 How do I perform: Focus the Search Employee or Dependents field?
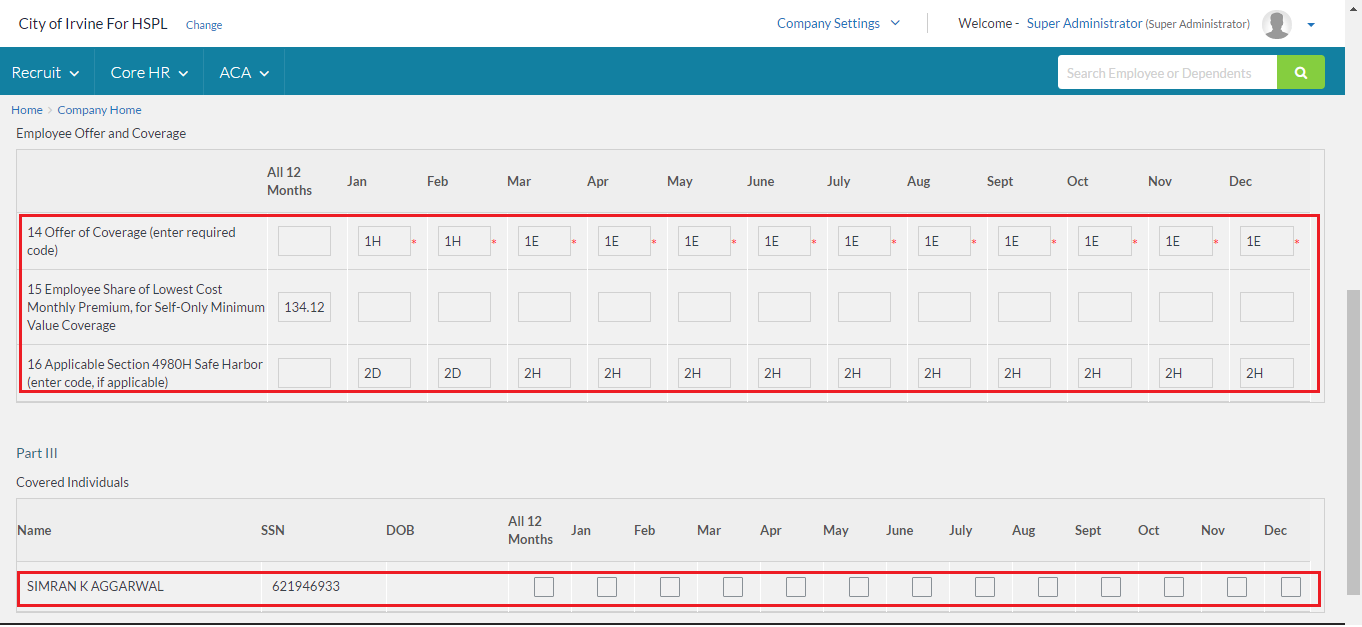[1167, 73]
